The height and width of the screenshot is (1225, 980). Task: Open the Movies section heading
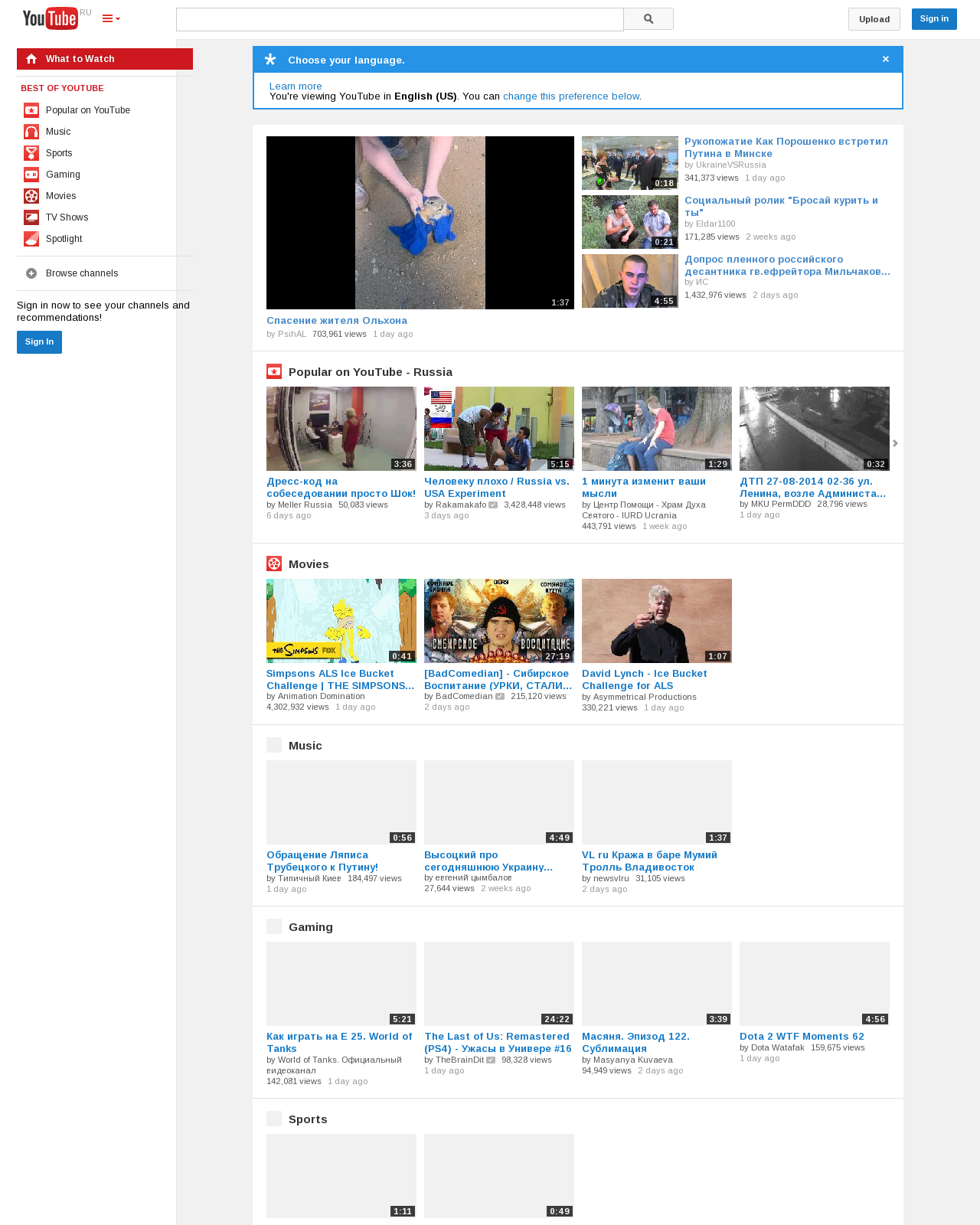click(x=309, y=564)
